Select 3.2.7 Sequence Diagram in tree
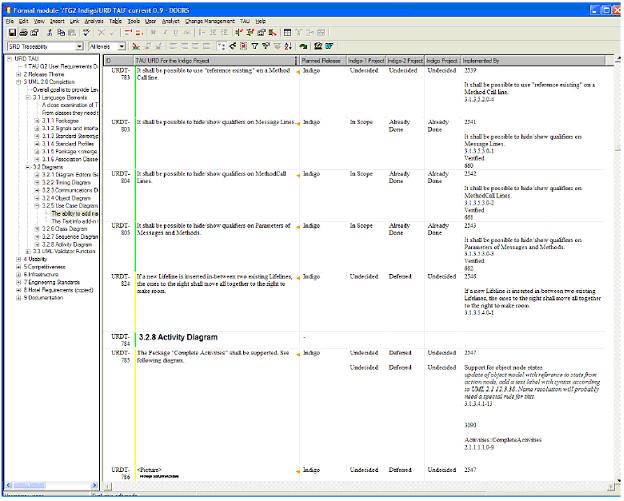This screenshot has height=501, width=624. (x=70, y=237)
